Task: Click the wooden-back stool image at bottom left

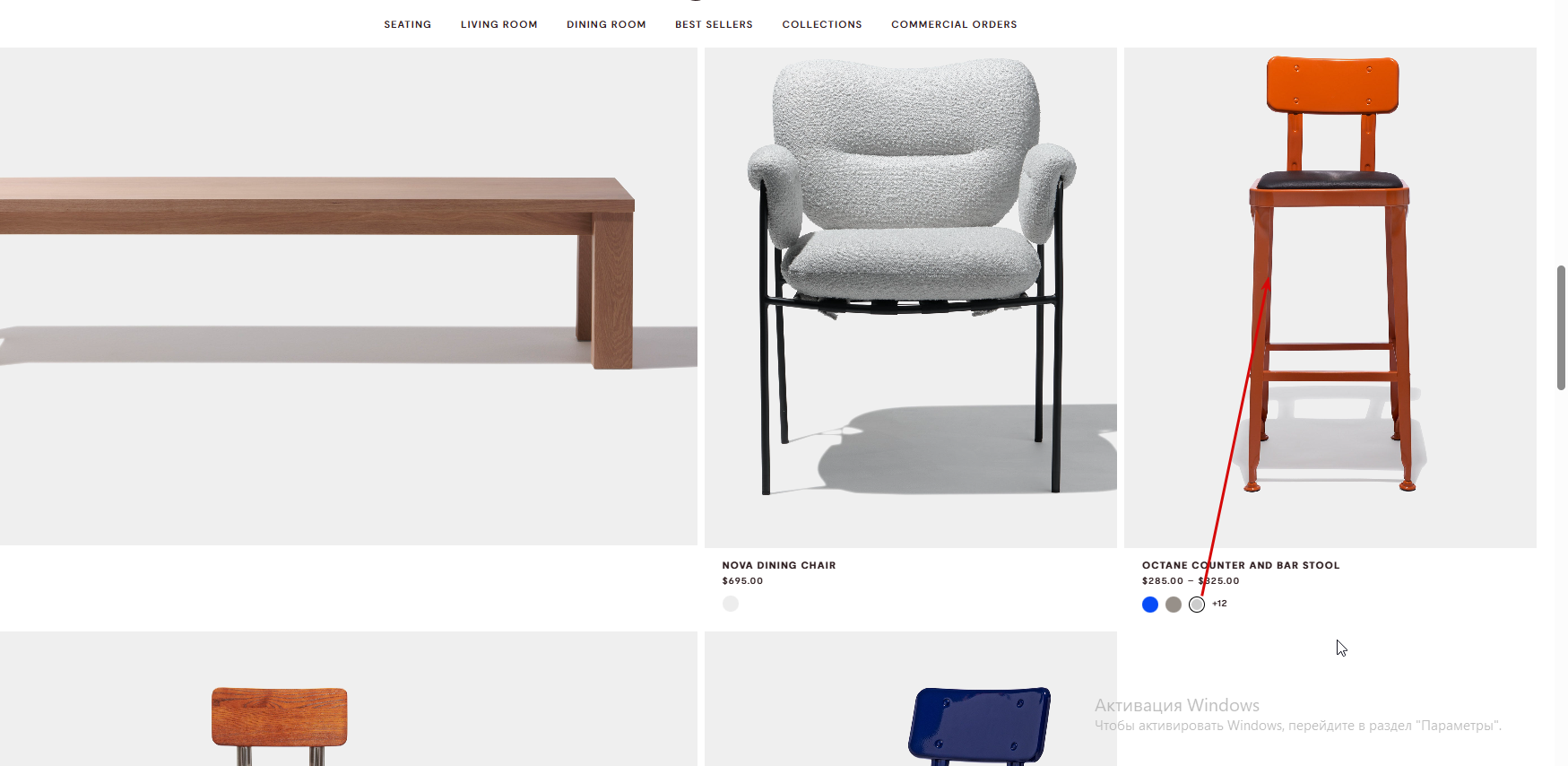Action: [x=349, y=699]
